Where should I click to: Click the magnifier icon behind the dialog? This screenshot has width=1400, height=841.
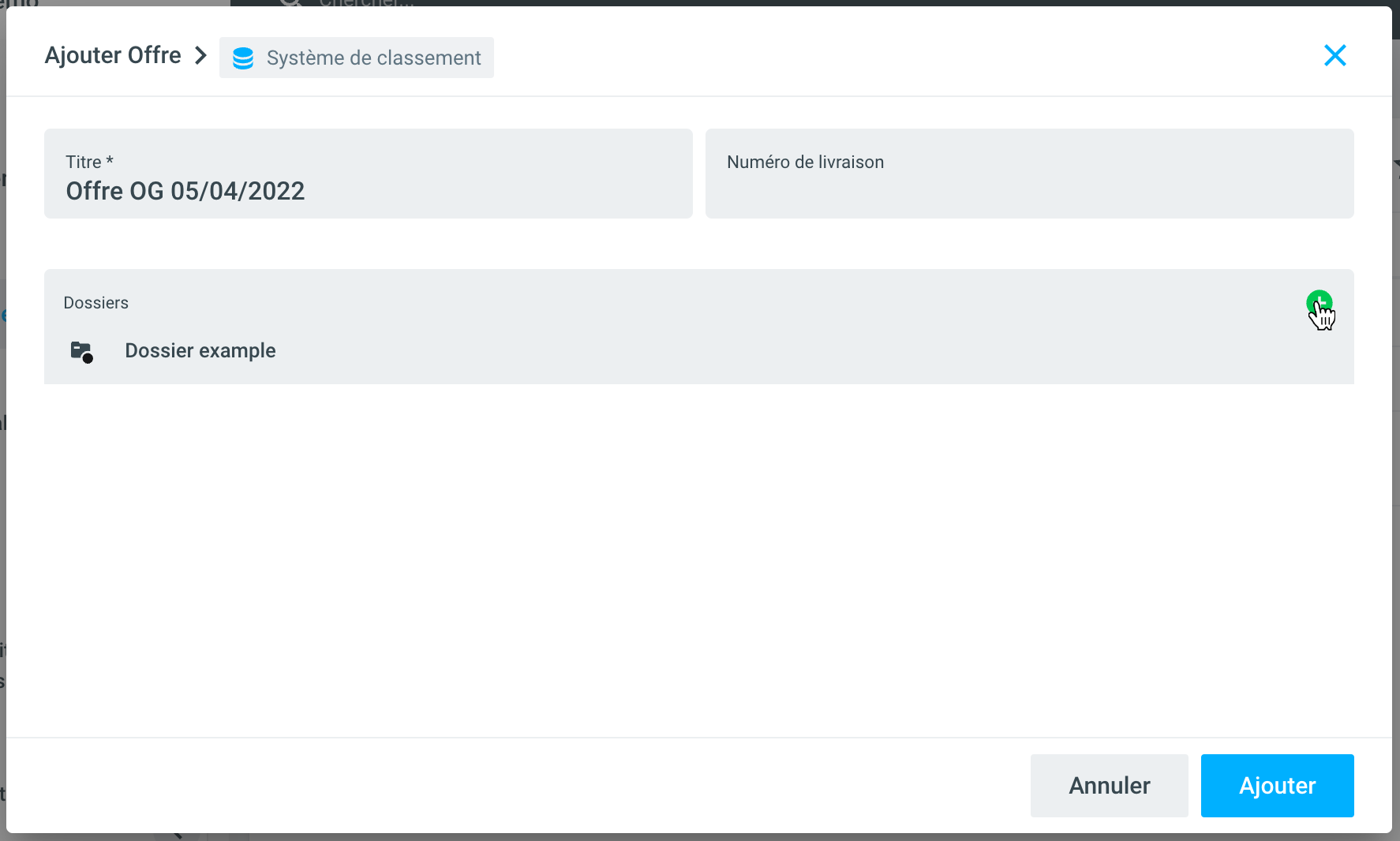pyautogui.click(x=290, y=2)
